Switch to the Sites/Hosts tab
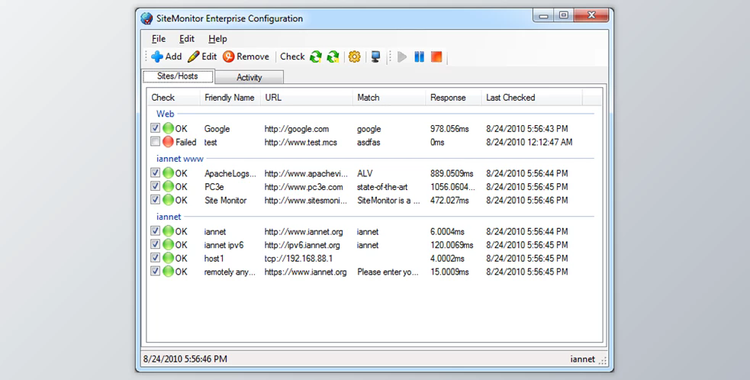The image size is (750, 380). click(178, 76)
